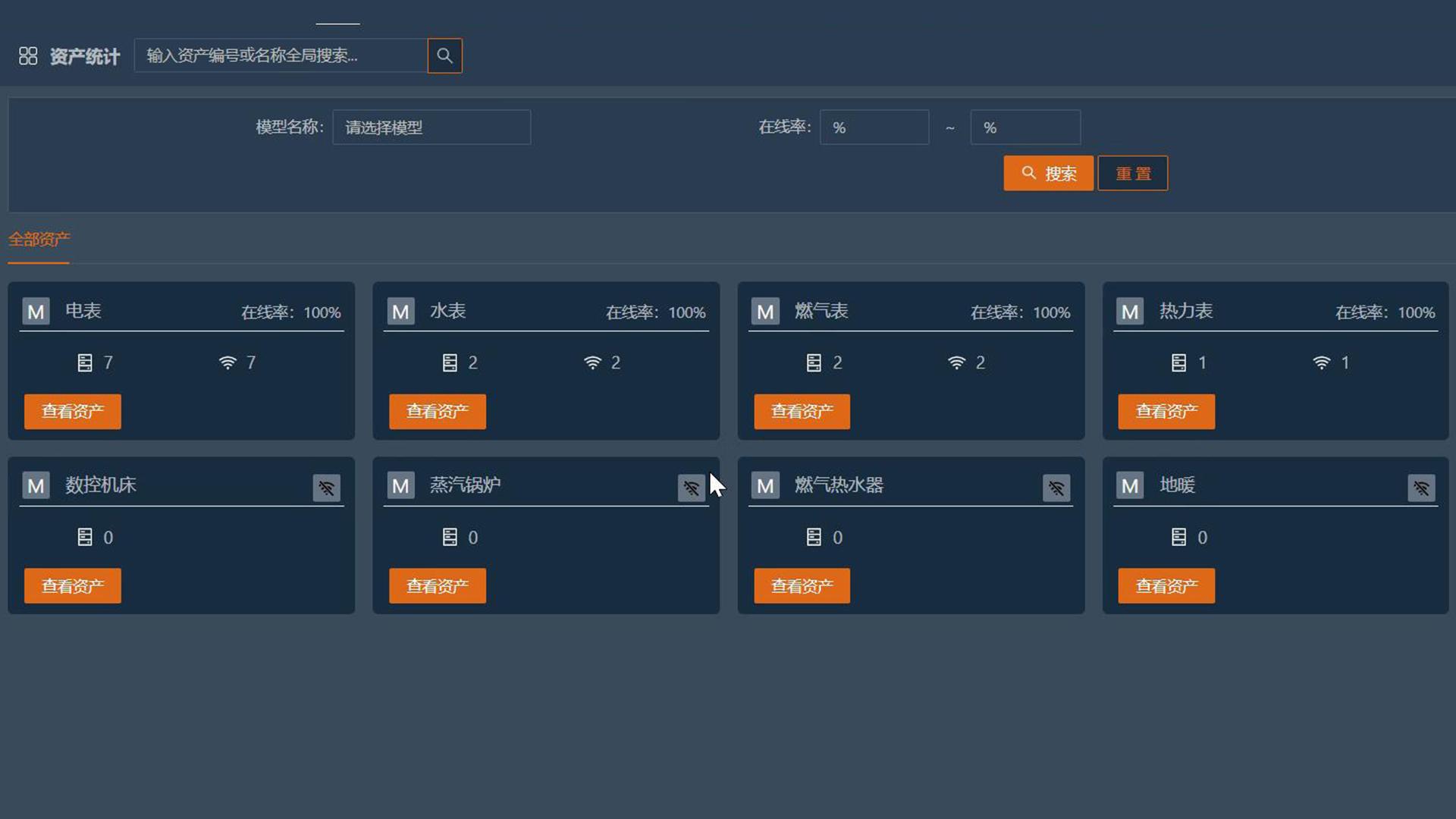Image resolution: width=1456 pixels, height=819 pixels.
Task: Click the offline wifi icon on 数控机床 card
Action: pos(327,488)
